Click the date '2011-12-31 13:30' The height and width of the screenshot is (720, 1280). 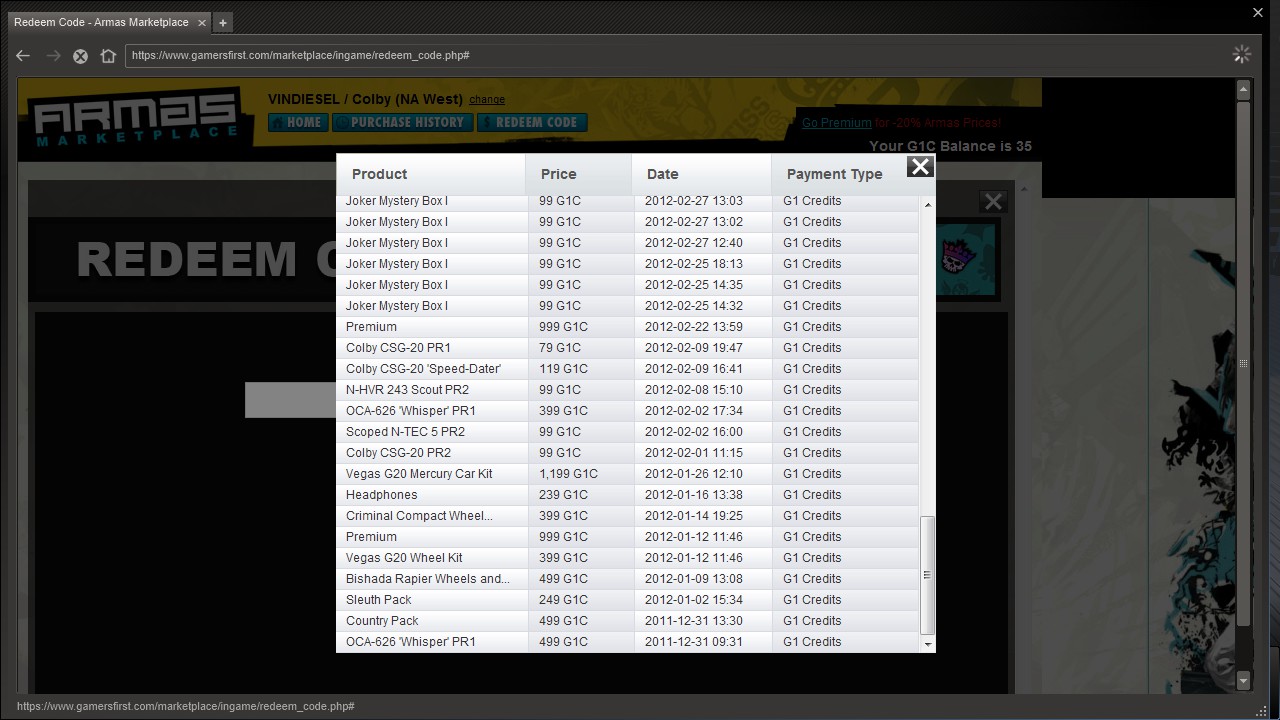tap(693, 621)
